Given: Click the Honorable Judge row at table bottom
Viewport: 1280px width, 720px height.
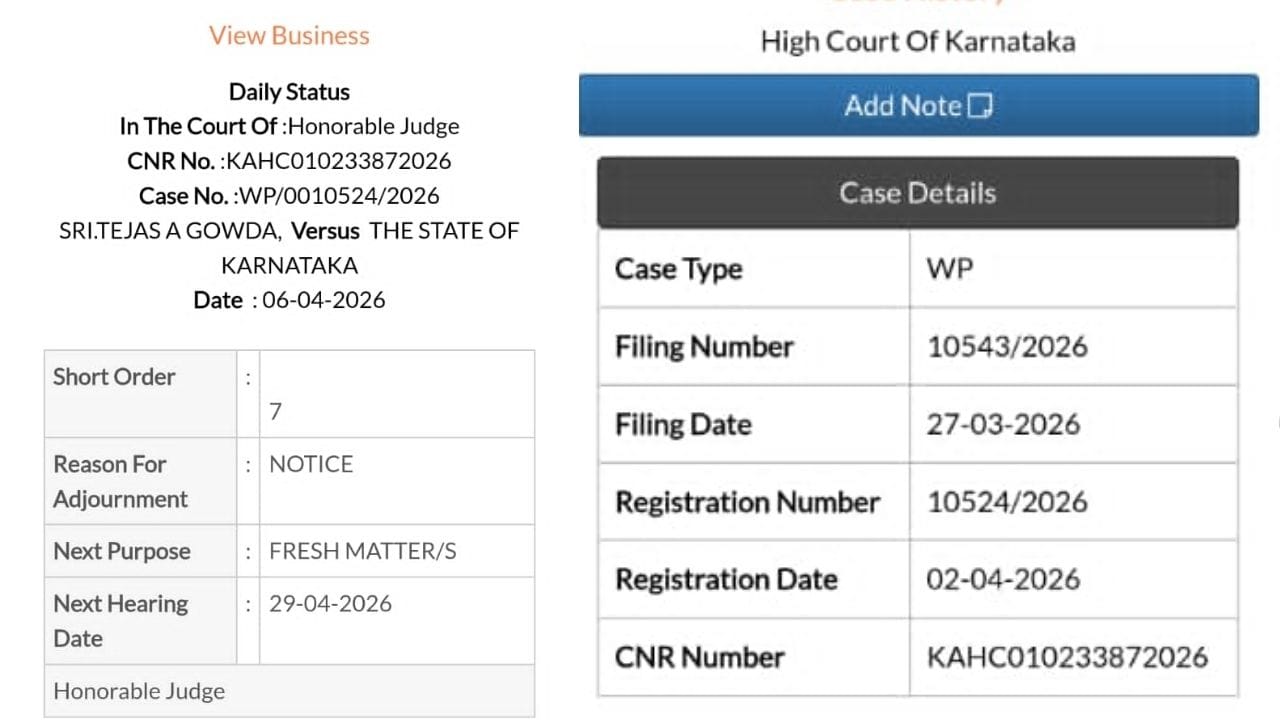Looking at the screenshot, I should pos(139,691).
